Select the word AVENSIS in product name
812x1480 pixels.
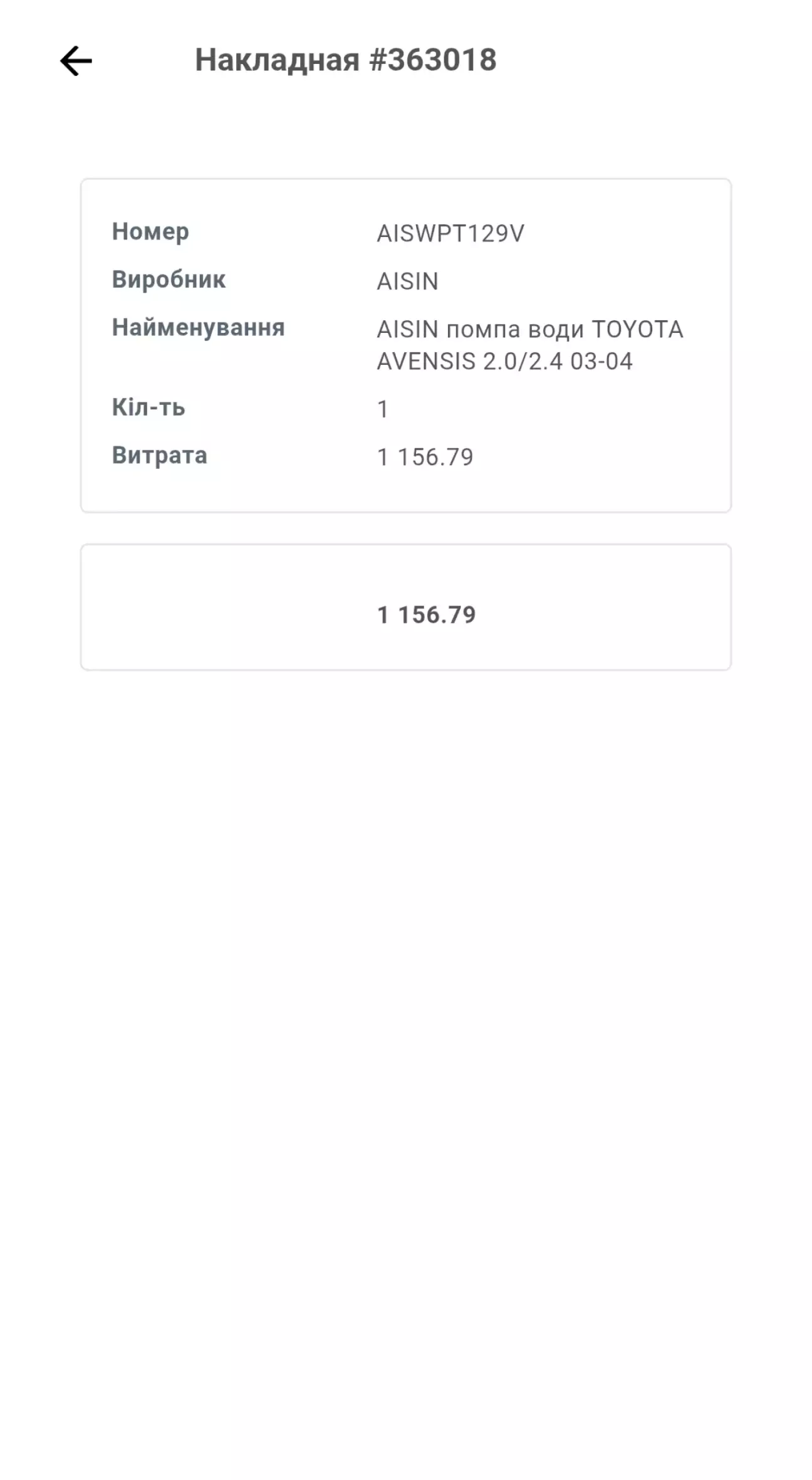426,362
